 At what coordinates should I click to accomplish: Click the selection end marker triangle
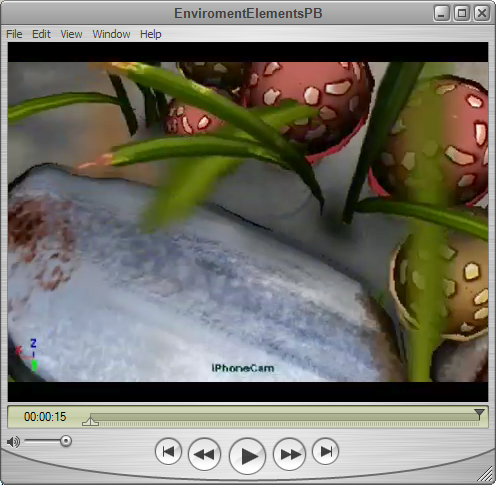(x=479, y=414)
